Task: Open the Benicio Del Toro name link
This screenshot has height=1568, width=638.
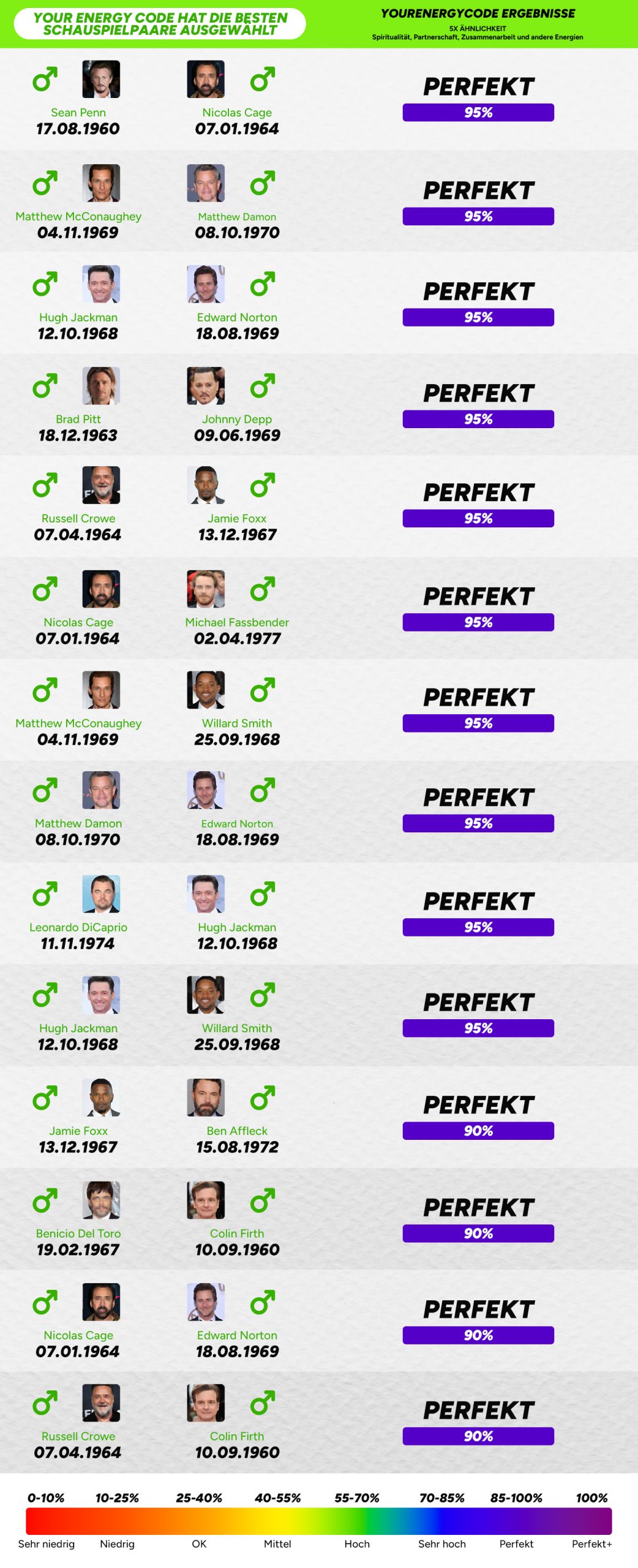Action: 78,1234
